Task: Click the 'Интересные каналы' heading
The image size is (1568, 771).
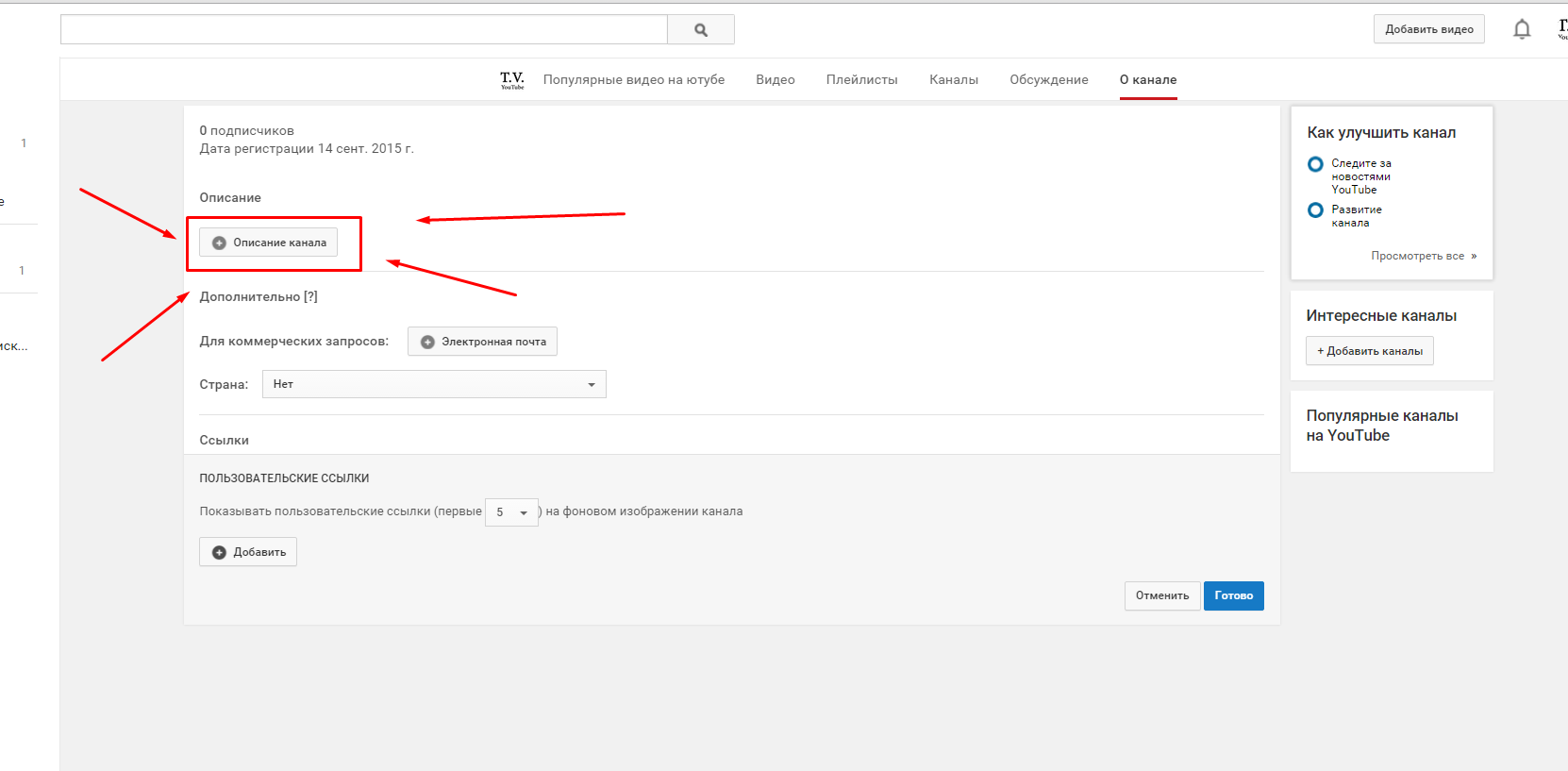Action: [x=1381, y=316]
